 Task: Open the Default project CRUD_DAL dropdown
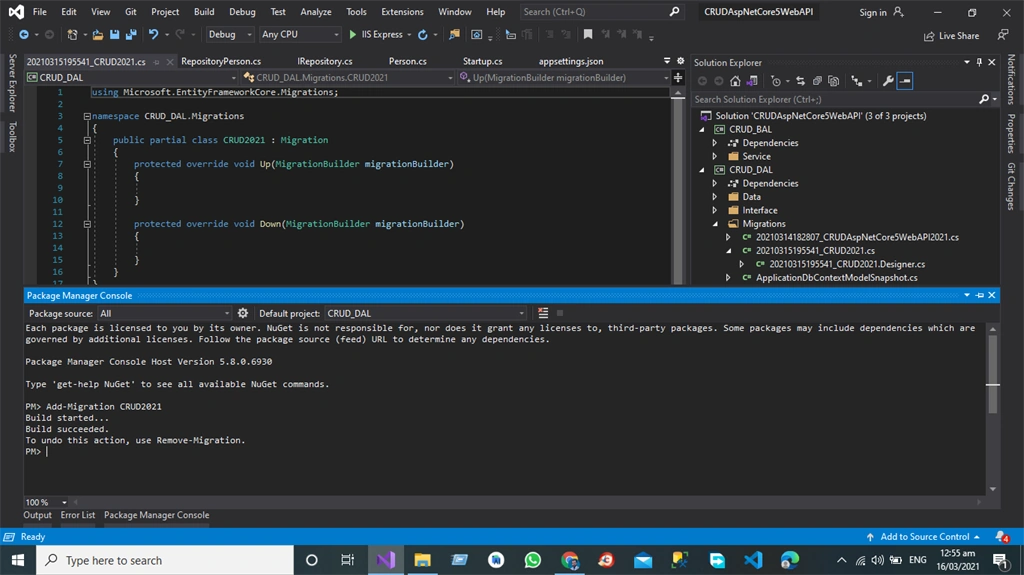pyautogui.click(x=425, y=314)
